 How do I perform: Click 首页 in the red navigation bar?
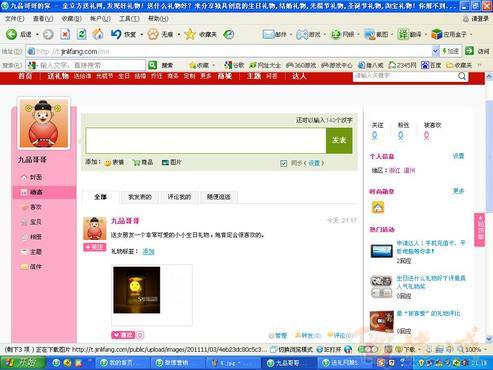(x=25, y=76)
